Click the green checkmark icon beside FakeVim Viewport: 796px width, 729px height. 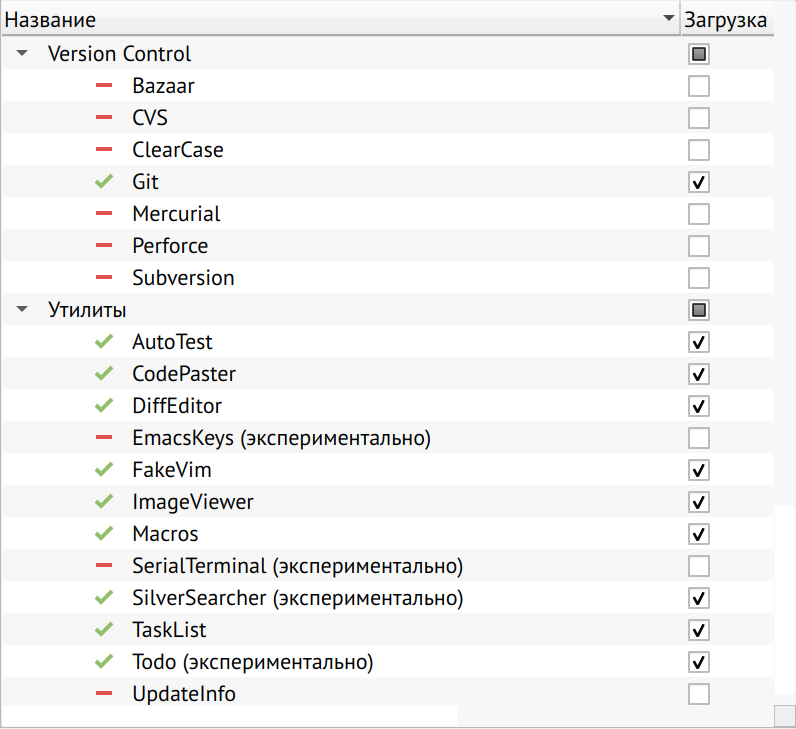tap(104, 470)
